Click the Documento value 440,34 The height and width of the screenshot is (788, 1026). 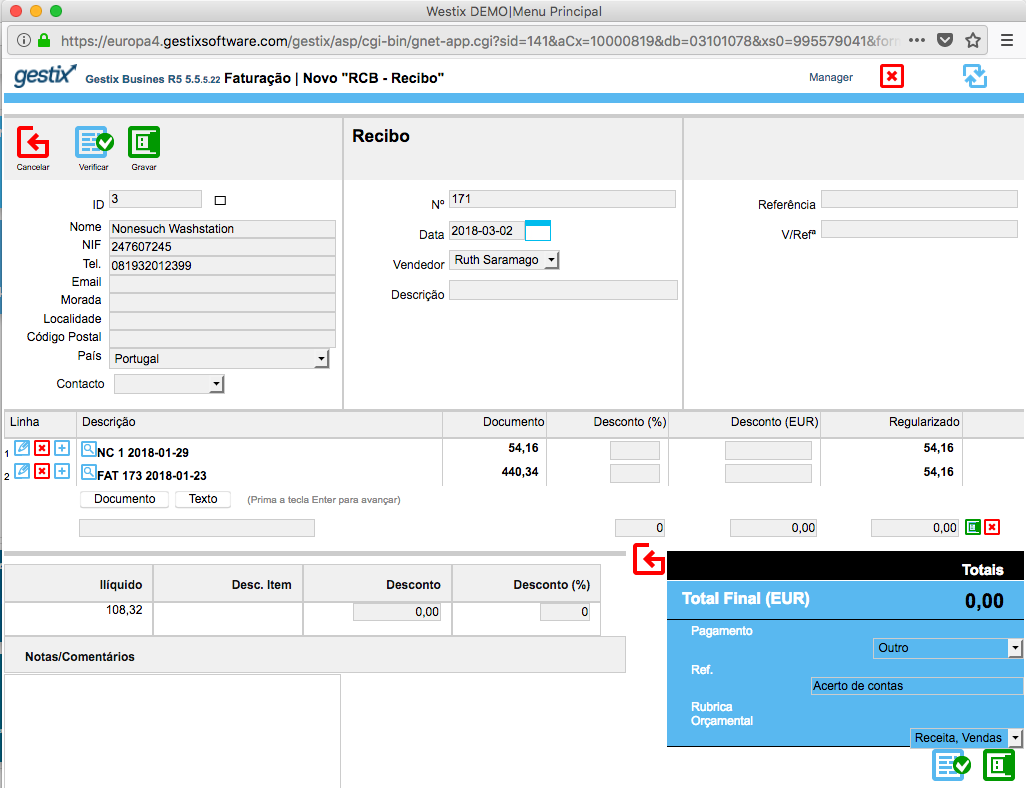(x=520, y=472)
